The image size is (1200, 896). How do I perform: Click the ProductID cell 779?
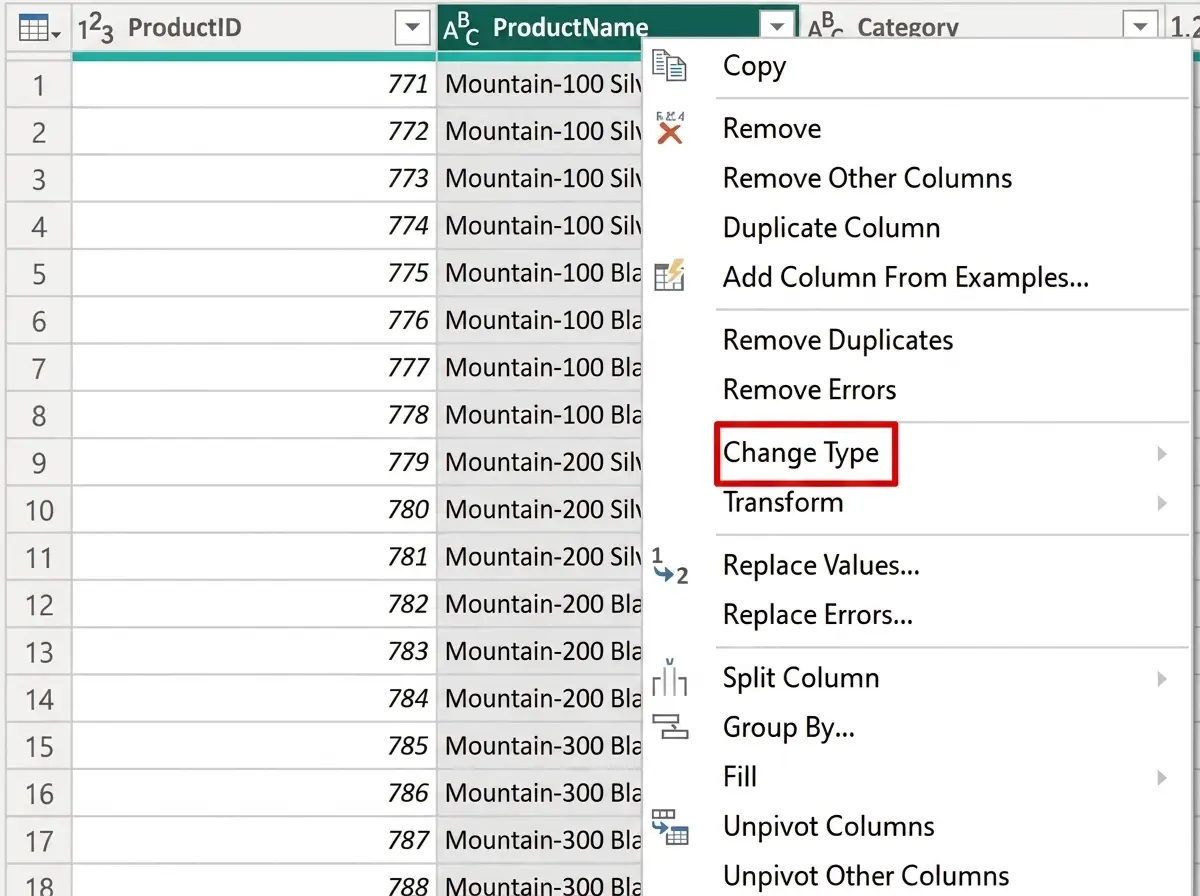click(254, 463)
